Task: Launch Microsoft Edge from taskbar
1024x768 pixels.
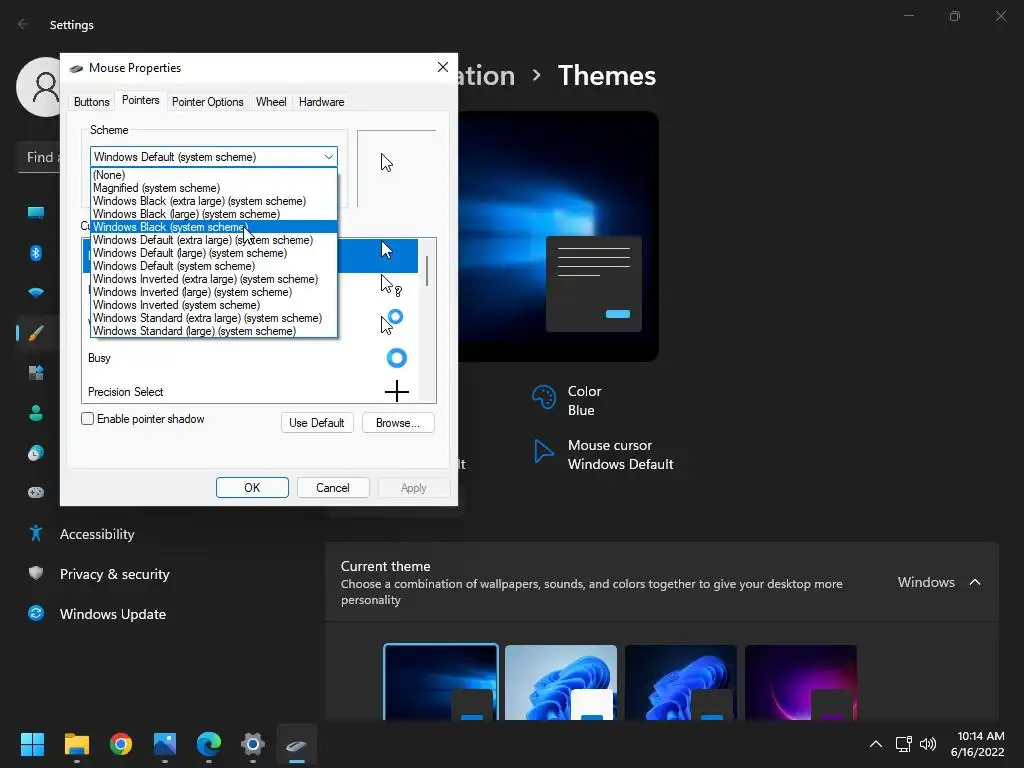Action: [x=209, y=744]
